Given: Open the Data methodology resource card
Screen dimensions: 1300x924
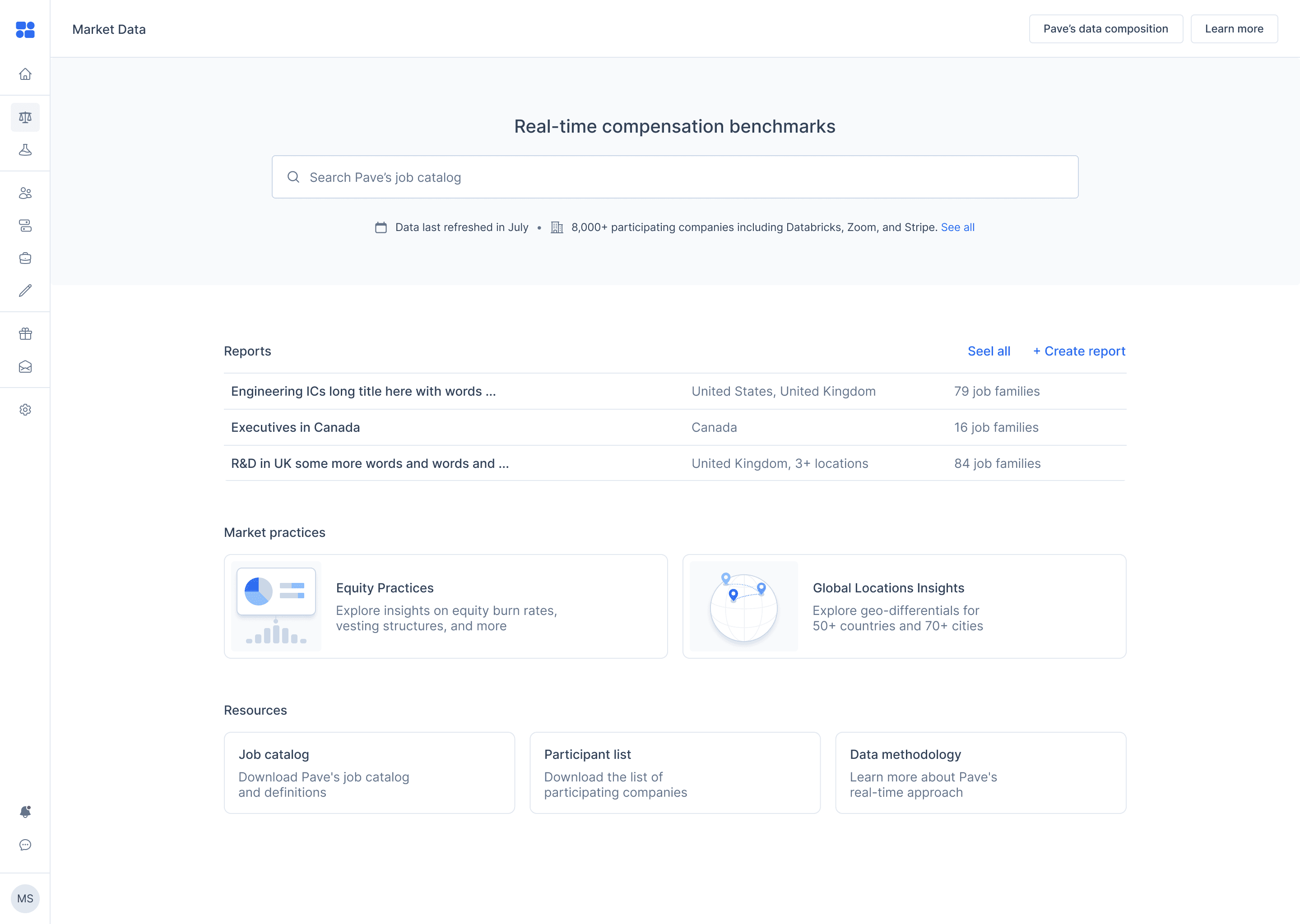Looking at the screenshot, I should pyautogui.click(x=981, y=773).
